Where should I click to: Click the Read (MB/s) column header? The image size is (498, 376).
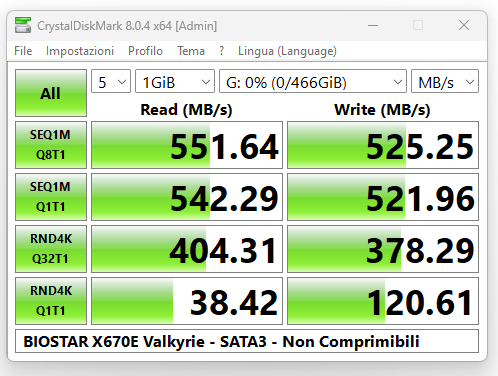coord(186,110)
